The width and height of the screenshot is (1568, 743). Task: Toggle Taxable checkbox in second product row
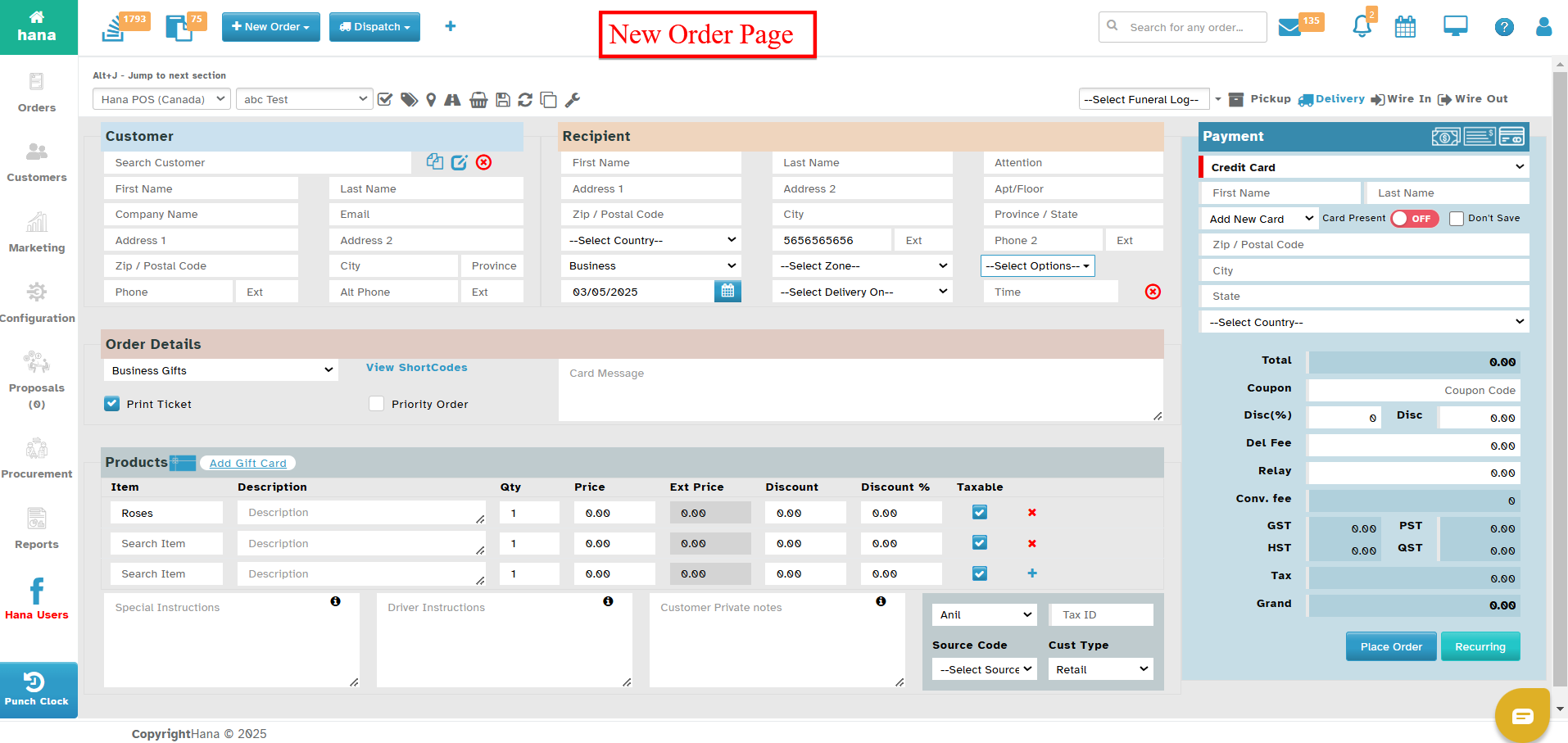point(980,542)
